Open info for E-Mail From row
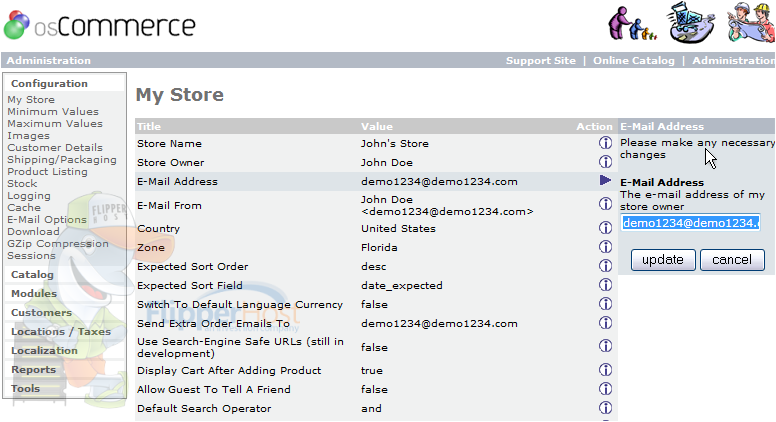This screenshot has height=422, width=776. [x=605, y=204]
